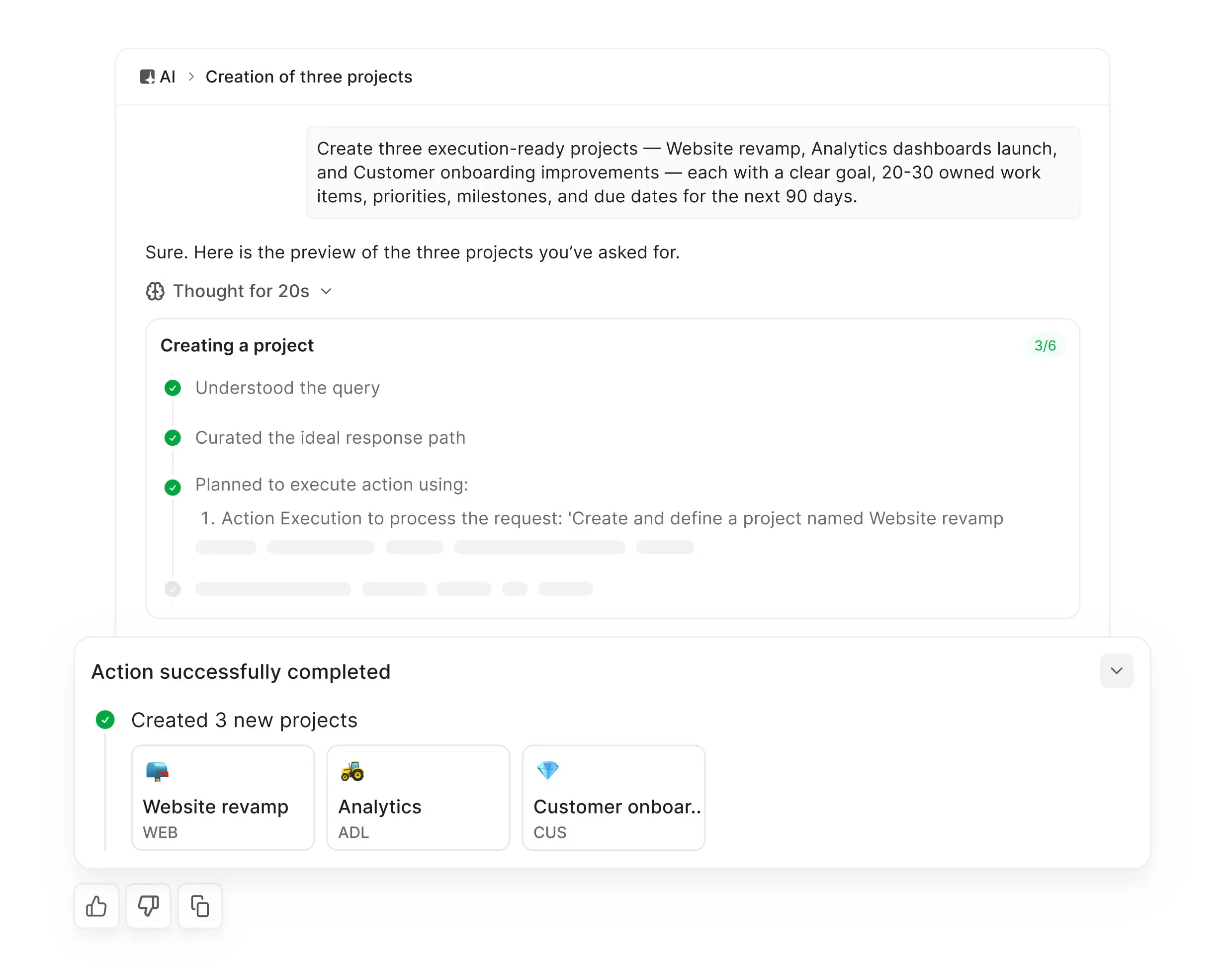Click the user prompt message bubble
This screenshot has width=1225, height=980.
click(x=693, y=172)
